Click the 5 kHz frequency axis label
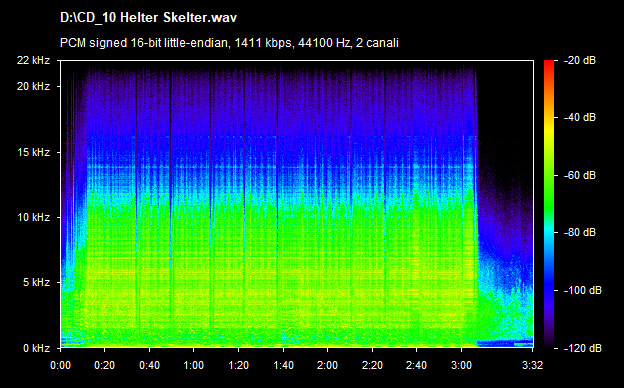Screen dimensions: 624x388 [x=36, y=283]
